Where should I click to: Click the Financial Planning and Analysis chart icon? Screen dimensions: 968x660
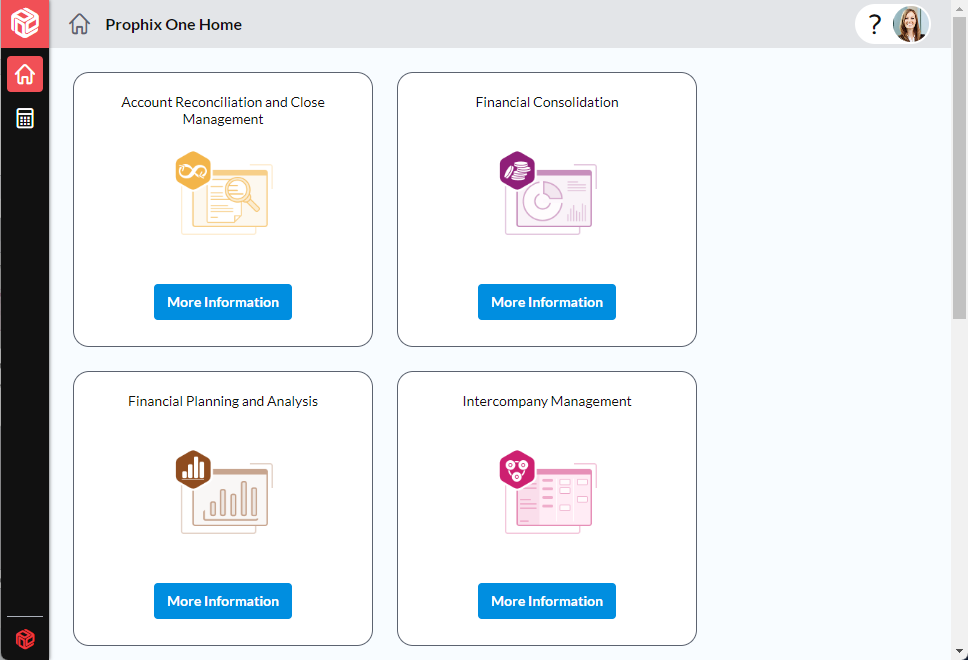223,492
